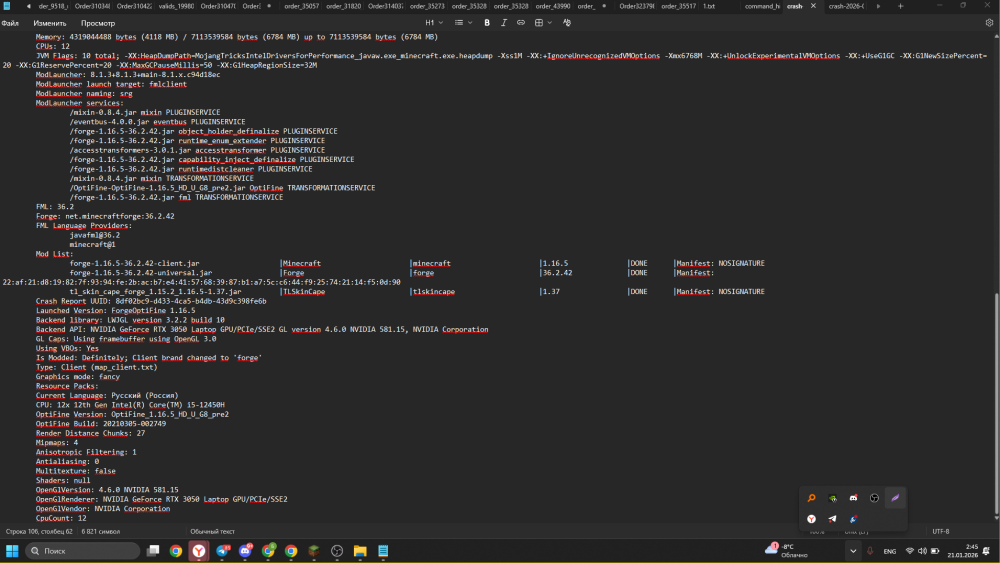The image size is (1000, 563).
Task: Click the Обычный текст status entry
Action: pos(212,531)
